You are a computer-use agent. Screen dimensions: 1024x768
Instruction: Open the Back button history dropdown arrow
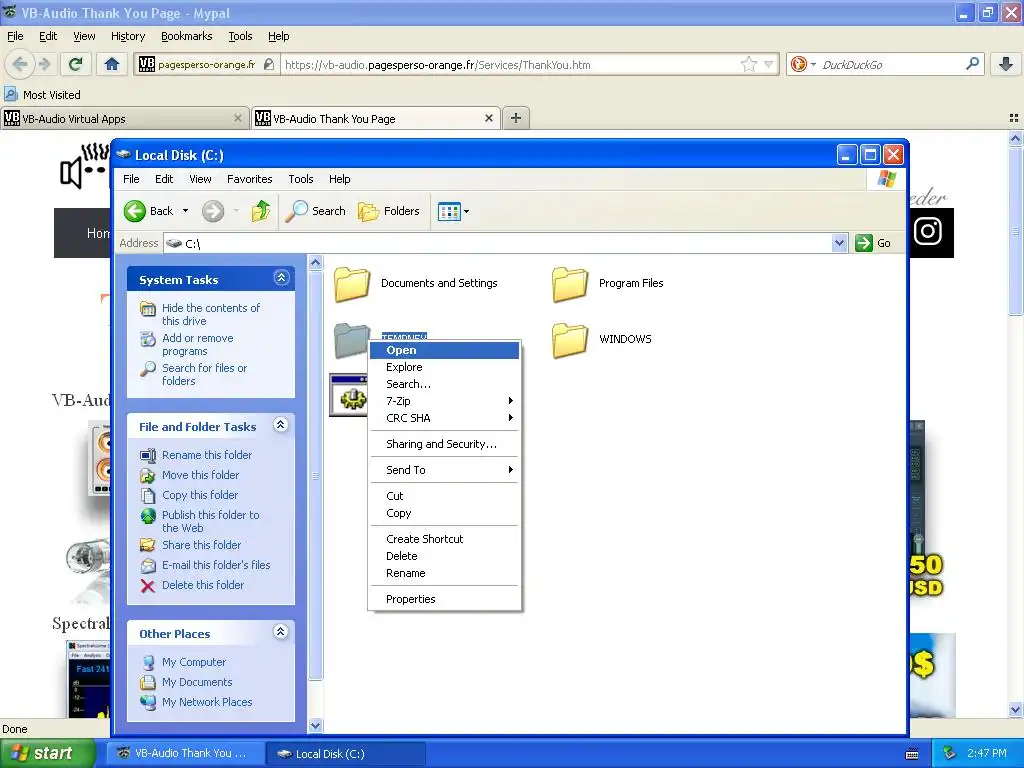185,211
